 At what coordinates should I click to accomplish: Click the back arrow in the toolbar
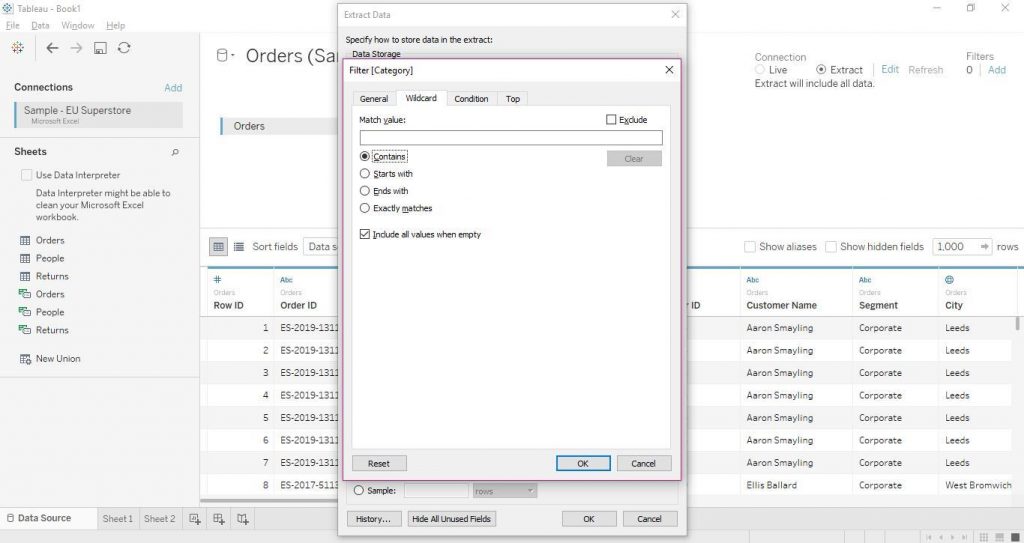[52, 48]
